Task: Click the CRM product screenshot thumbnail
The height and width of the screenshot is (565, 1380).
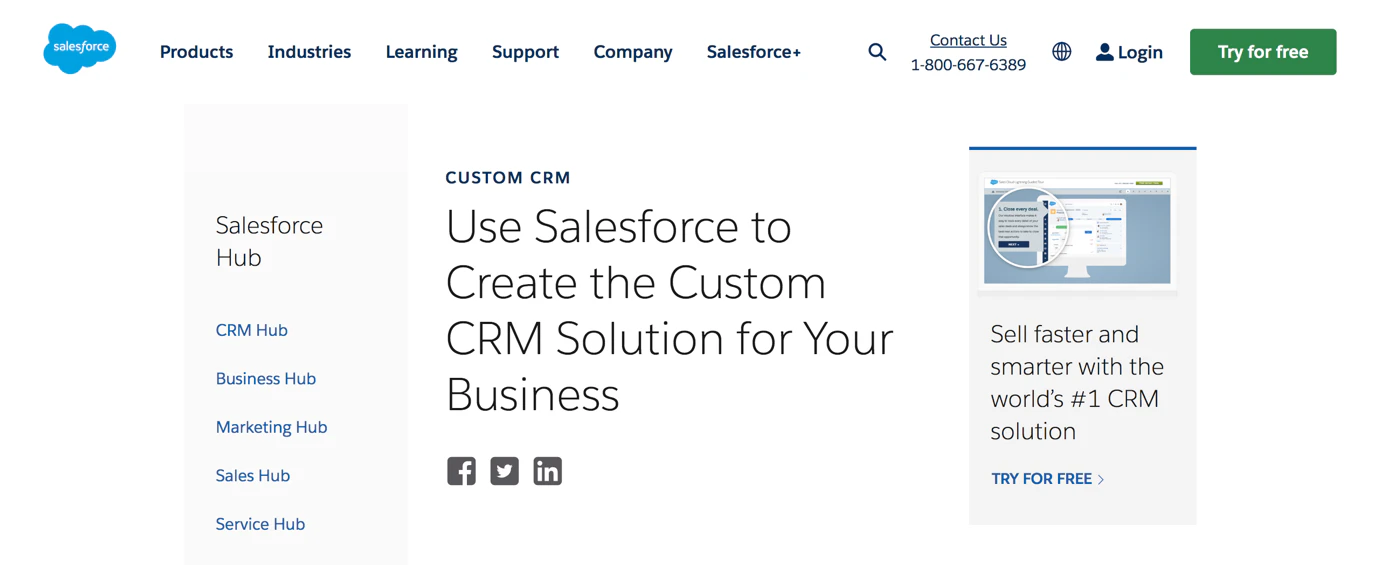Action: click(1077, 232)
